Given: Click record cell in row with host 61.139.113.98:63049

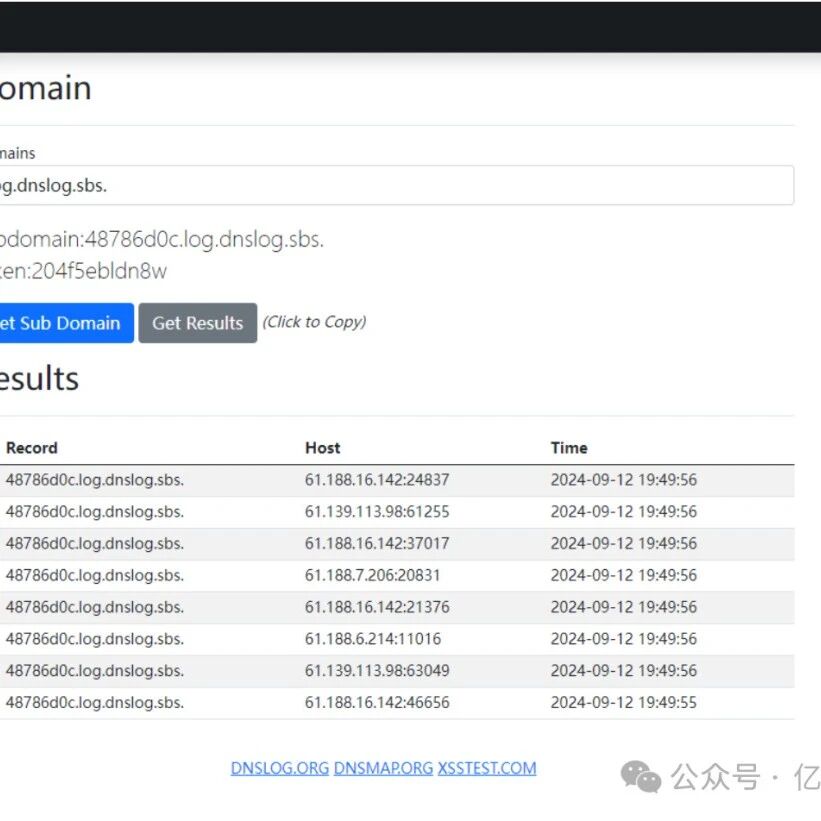Looking at the screenshot, I should pyautogui.click(x=95, y=671).
